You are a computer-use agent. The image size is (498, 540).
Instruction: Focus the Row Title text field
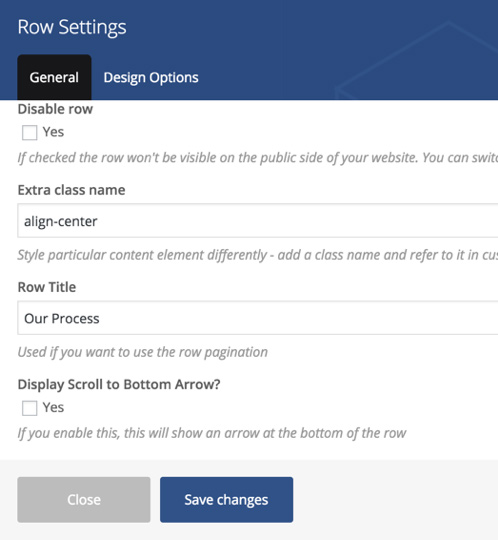[x=258, y=318]
